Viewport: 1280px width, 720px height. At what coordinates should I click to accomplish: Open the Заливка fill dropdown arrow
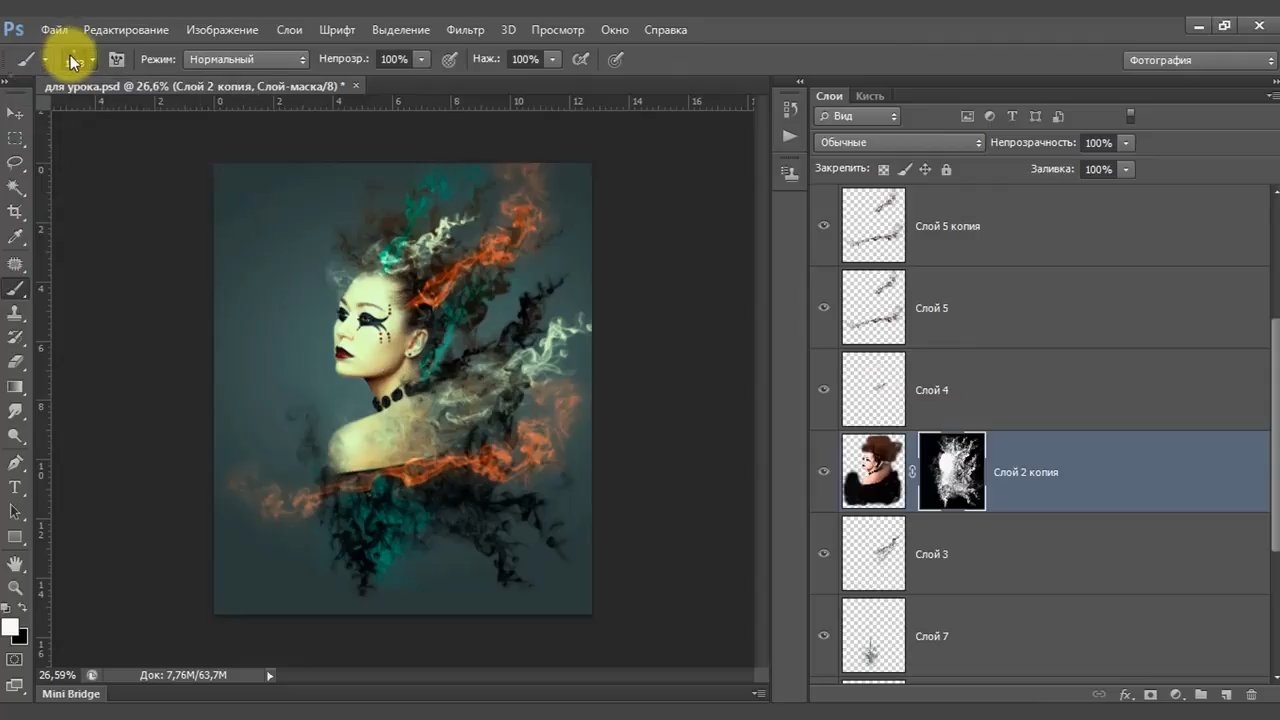point(1126,170)
